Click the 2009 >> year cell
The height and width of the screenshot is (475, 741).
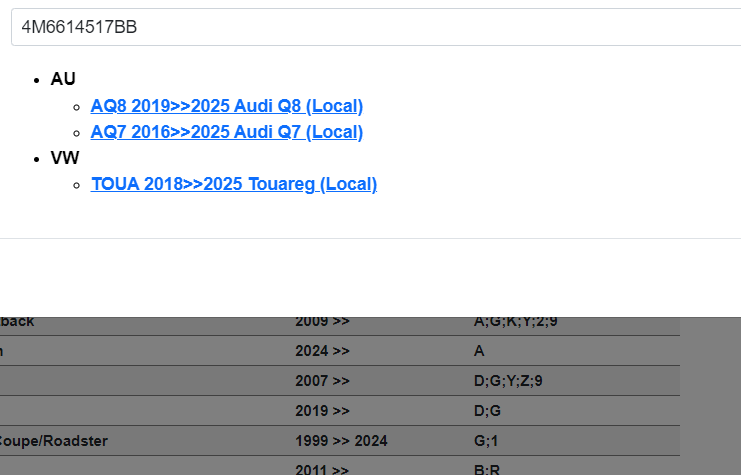pyautogui.click(x=322, y=322)
